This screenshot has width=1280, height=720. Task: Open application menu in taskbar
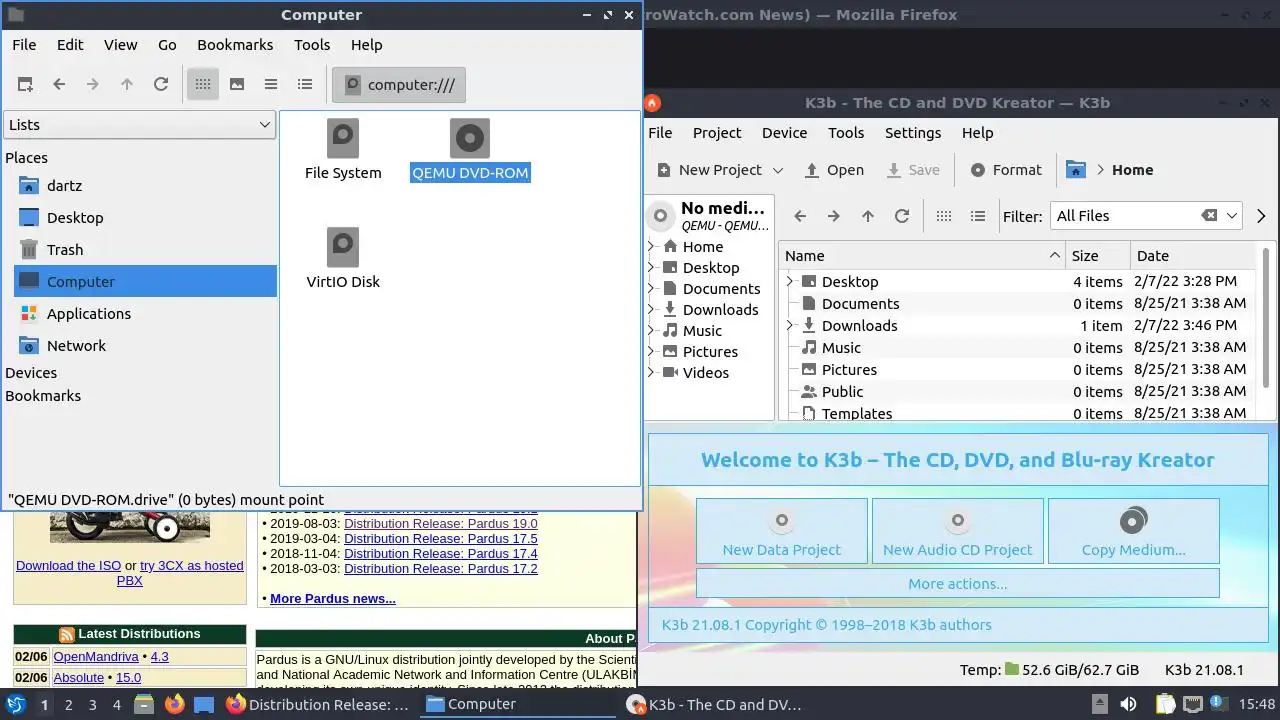tap(15, 704)
